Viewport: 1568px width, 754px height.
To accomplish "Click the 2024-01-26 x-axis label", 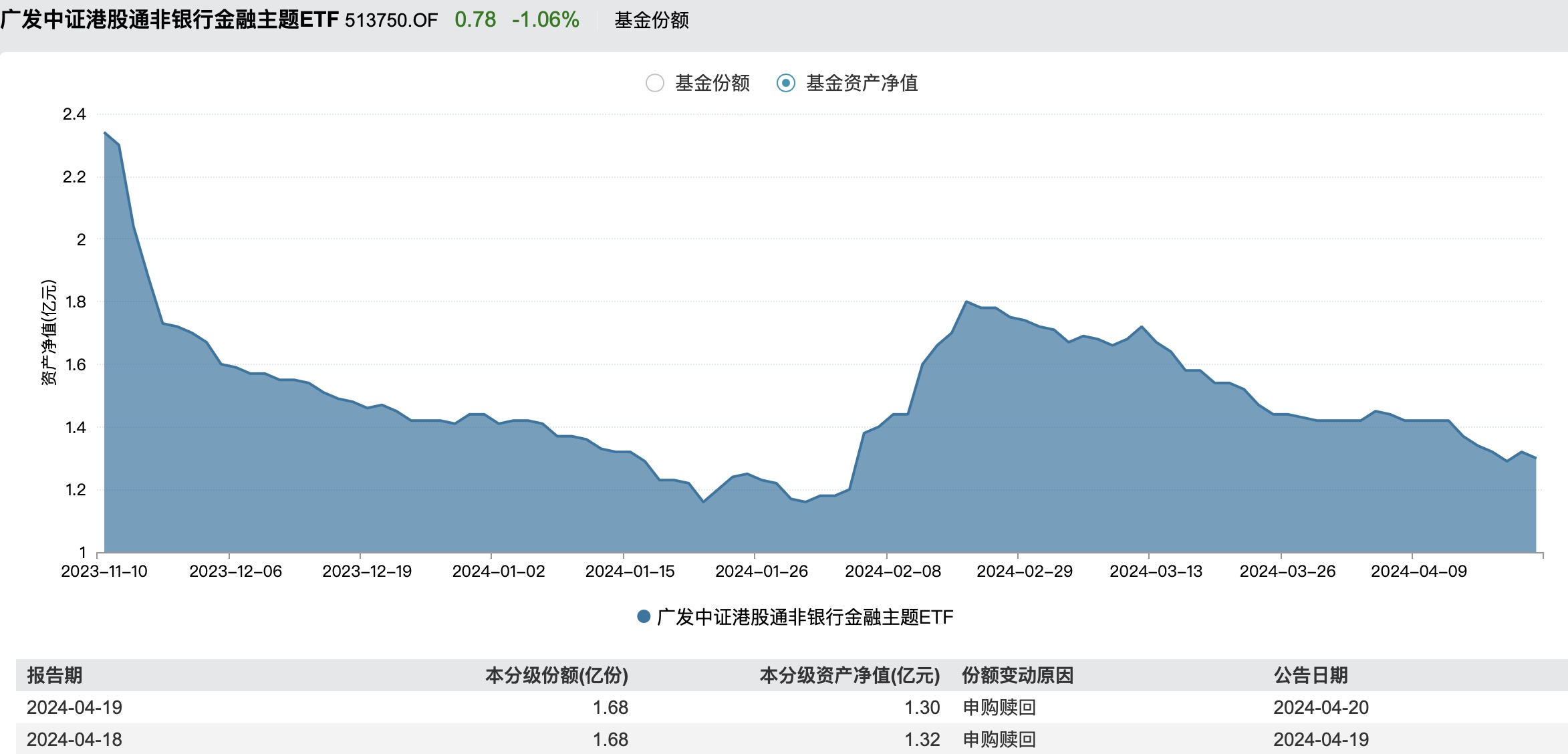I will tap(762, 572).
